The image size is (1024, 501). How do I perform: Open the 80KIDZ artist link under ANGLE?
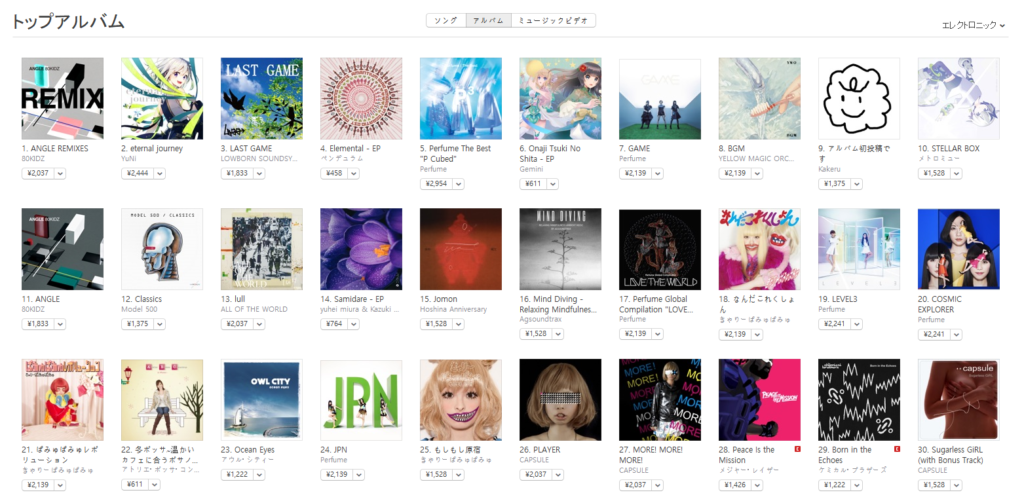pyautogui.click(x=33, y=309)
